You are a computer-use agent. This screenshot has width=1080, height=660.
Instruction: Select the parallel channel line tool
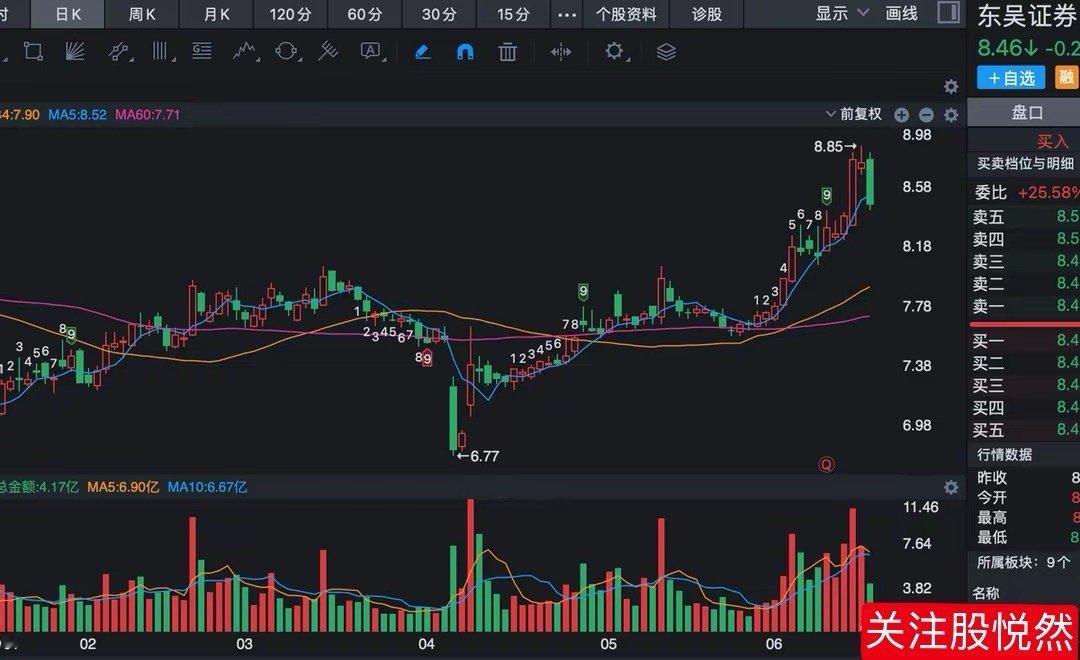pos(119,52)
